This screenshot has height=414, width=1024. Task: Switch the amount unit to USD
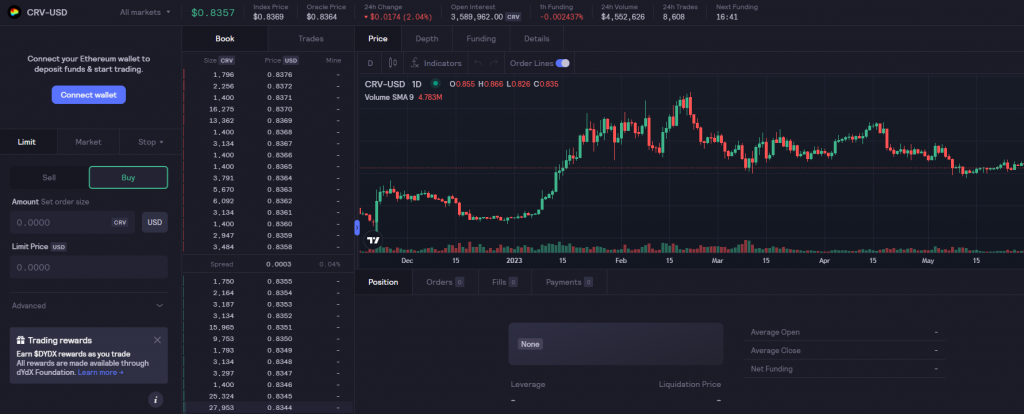pos(155,222)
